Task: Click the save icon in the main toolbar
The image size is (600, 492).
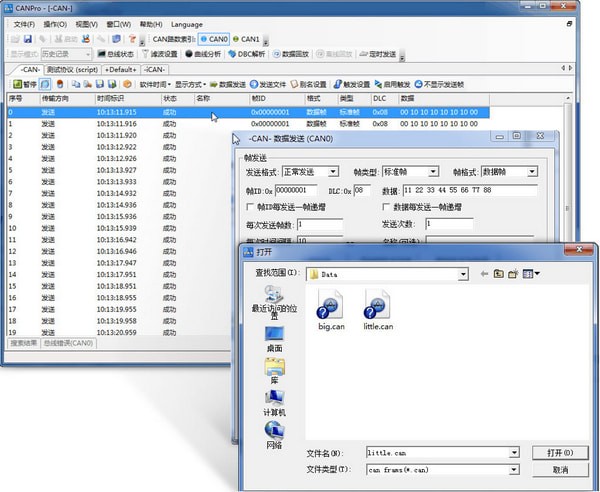Action: (28, 39)
